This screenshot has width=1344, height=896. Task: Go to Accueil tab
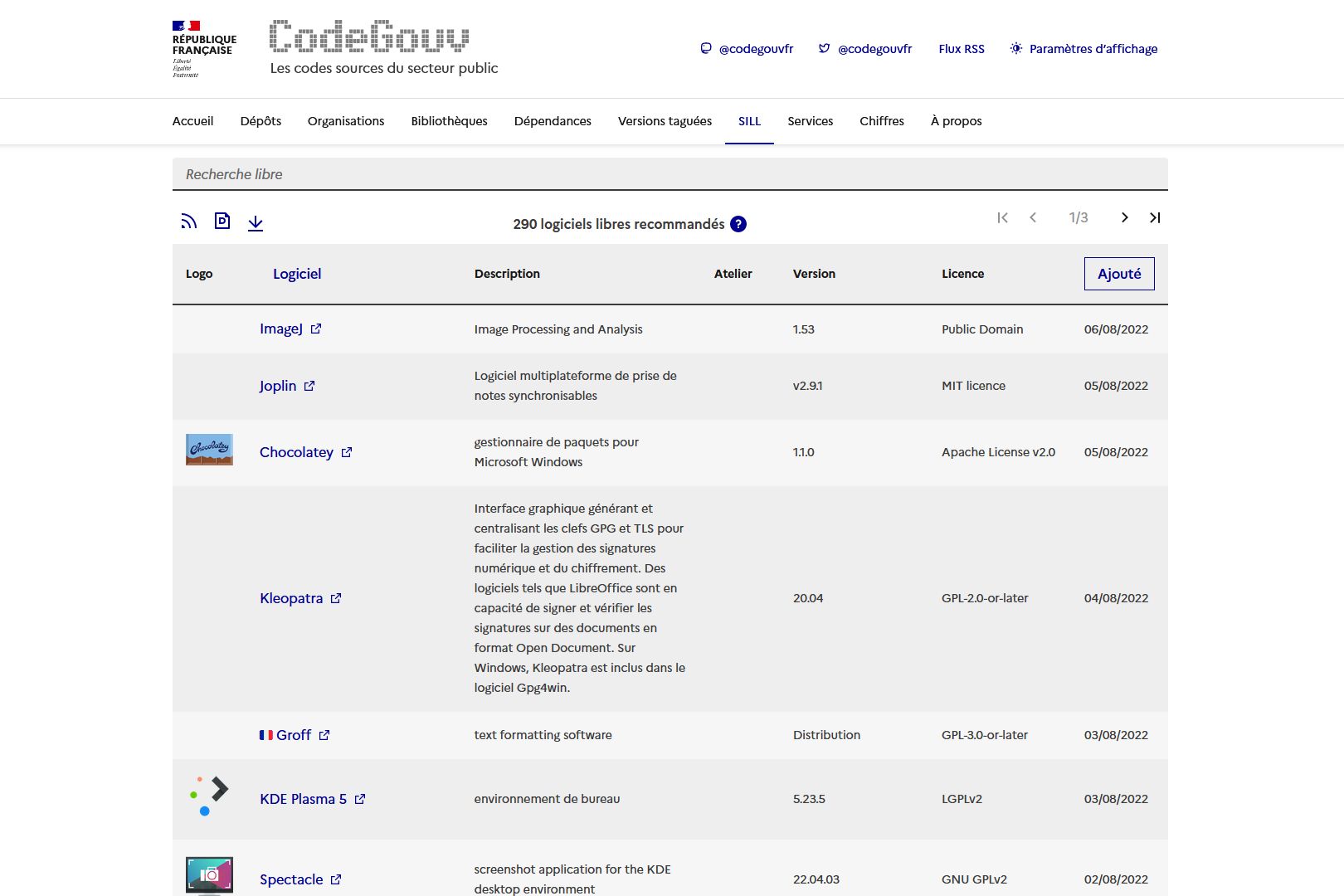coord(192,121)
